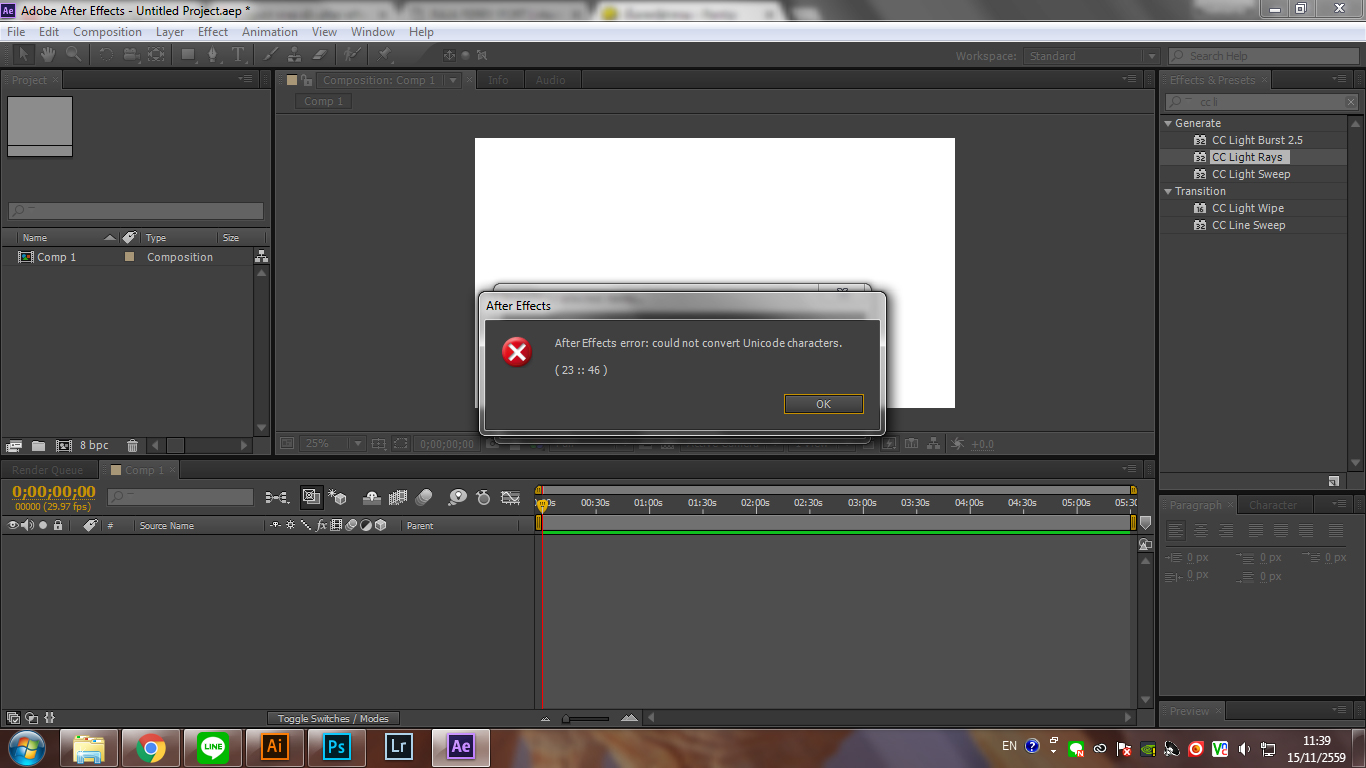This screenshot has height=768, width=1366.
Task: Toggle brainstorm lightbulb icon
Action: [457, 496]
